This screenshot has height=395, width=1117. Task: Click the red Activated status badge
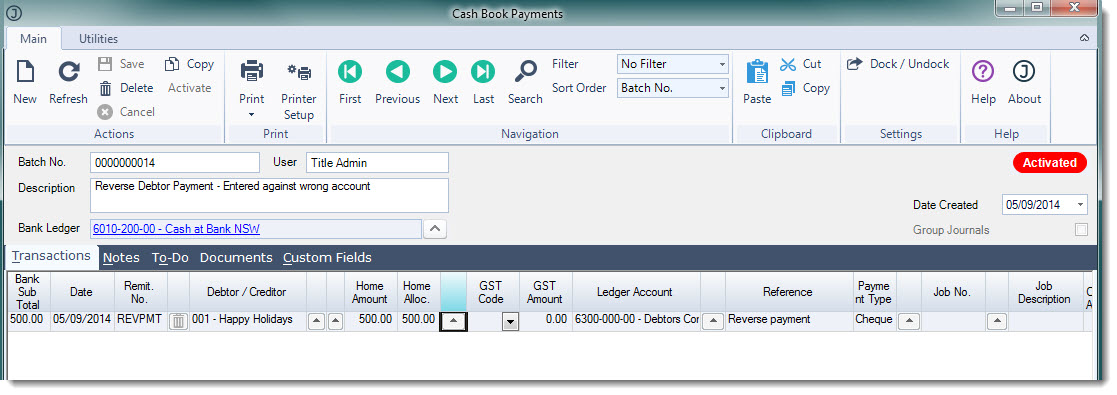point(1049,163)
